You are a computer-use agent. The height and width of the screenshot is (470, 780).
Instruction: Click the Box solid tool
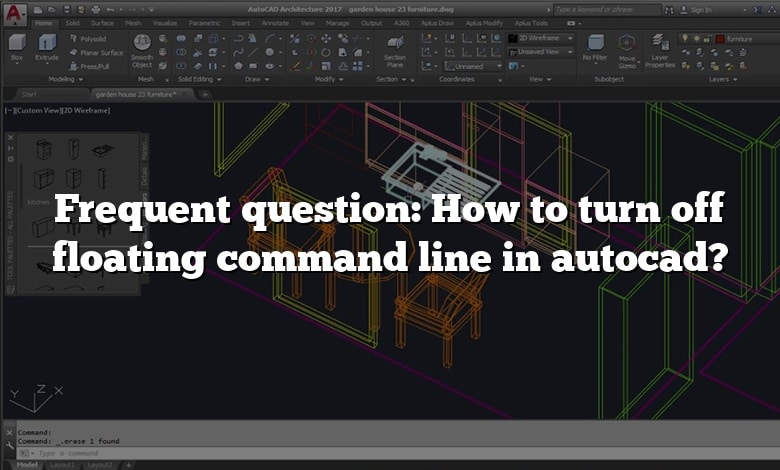[x=17, y=49]
